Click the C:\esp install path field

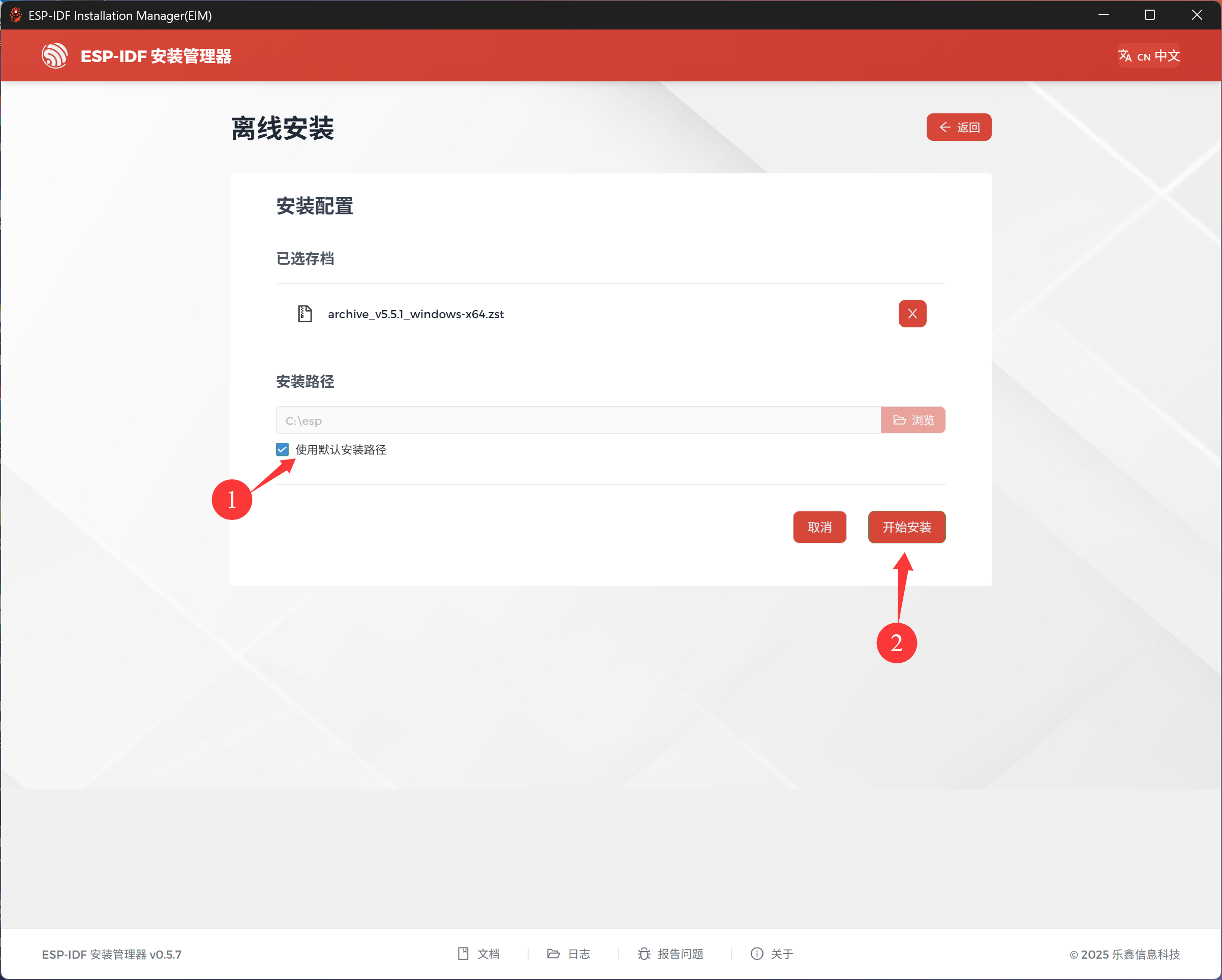578,420
